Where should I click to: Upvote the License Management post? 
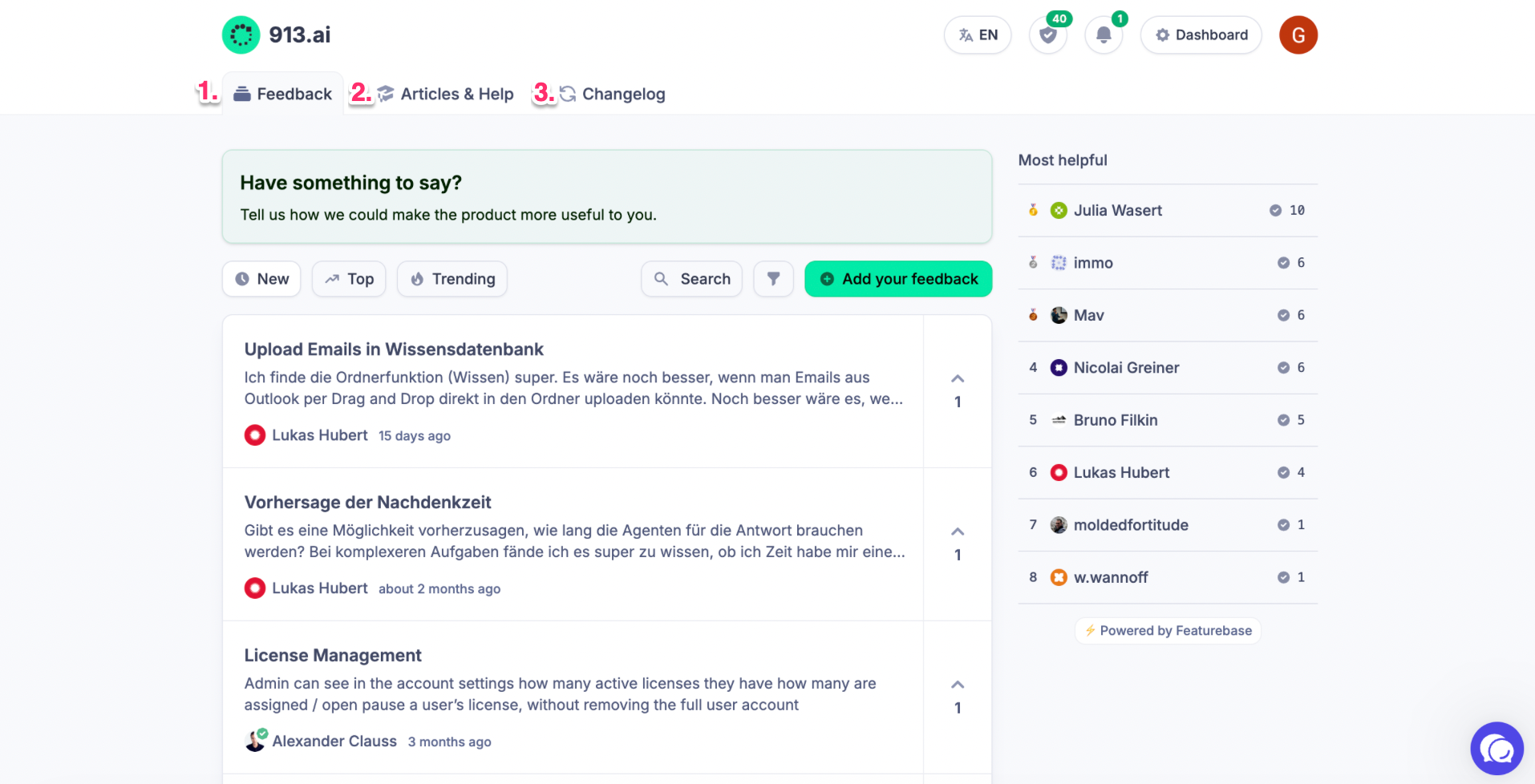coord(958,697)
